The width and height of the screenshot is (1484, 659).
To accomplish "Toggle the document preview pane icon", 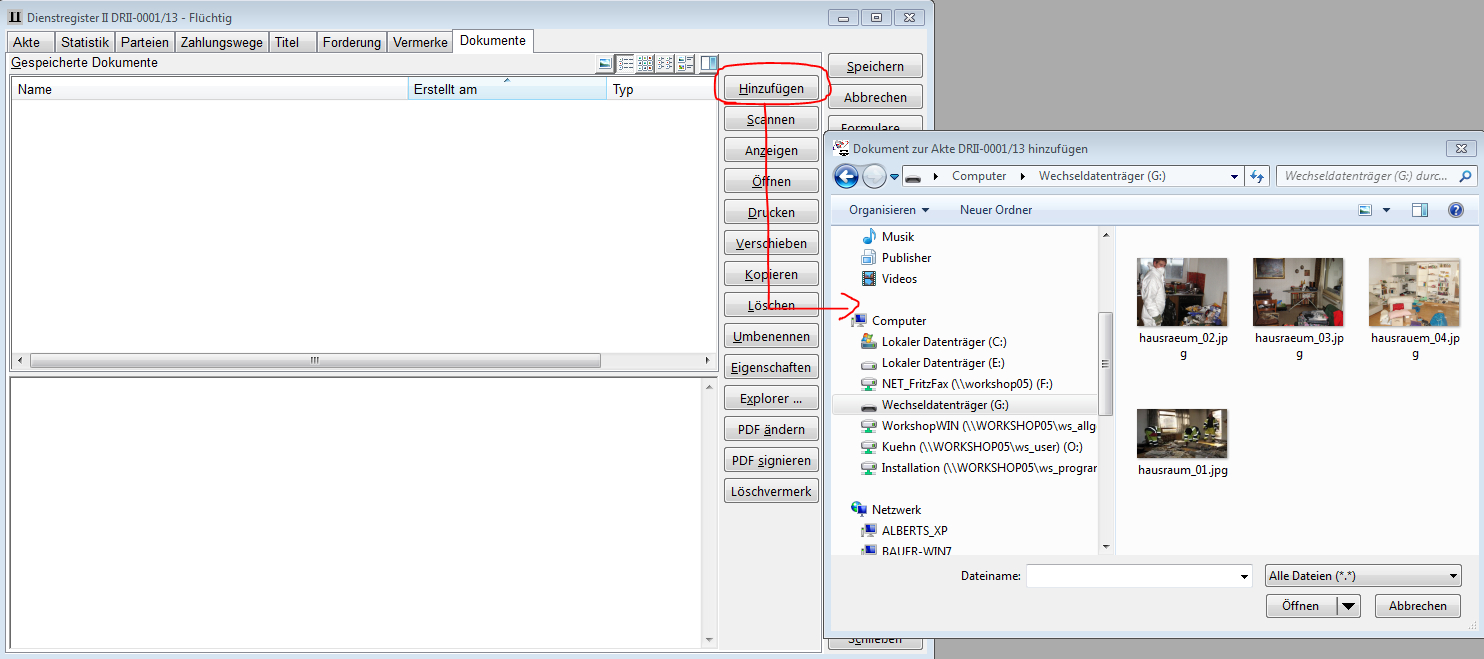I will pyautogui.click(x=709, y=64).
